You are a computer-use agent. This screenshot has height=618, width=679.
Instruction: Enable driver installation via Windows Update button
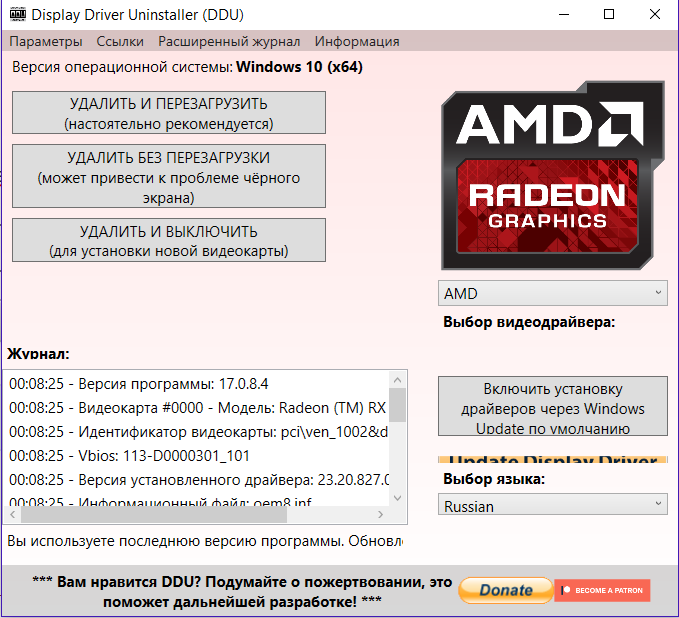[x=553, y=406]
